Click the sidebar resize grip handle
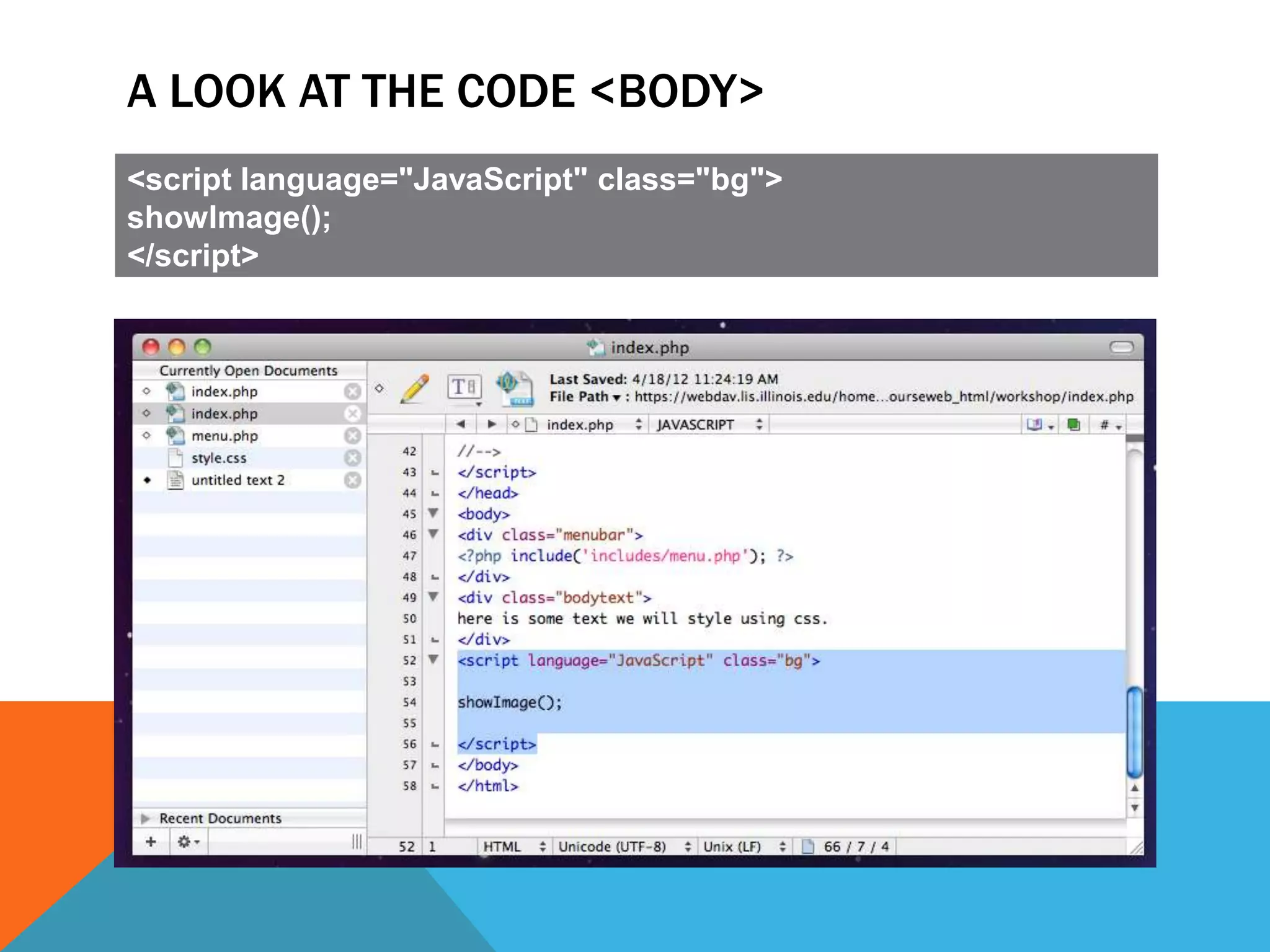Screen dimensions: 1270x952 coord(357,842)
